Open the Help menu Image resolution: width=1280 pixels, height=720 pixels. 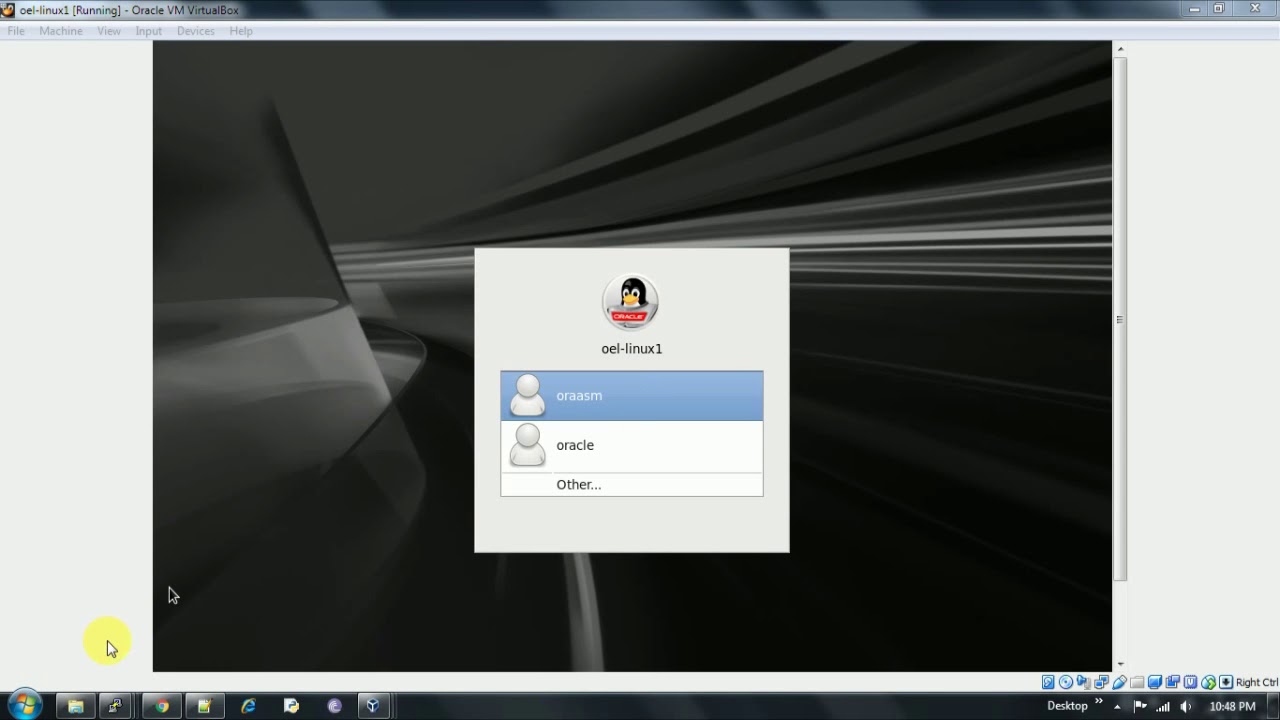[x=241, y=31]
